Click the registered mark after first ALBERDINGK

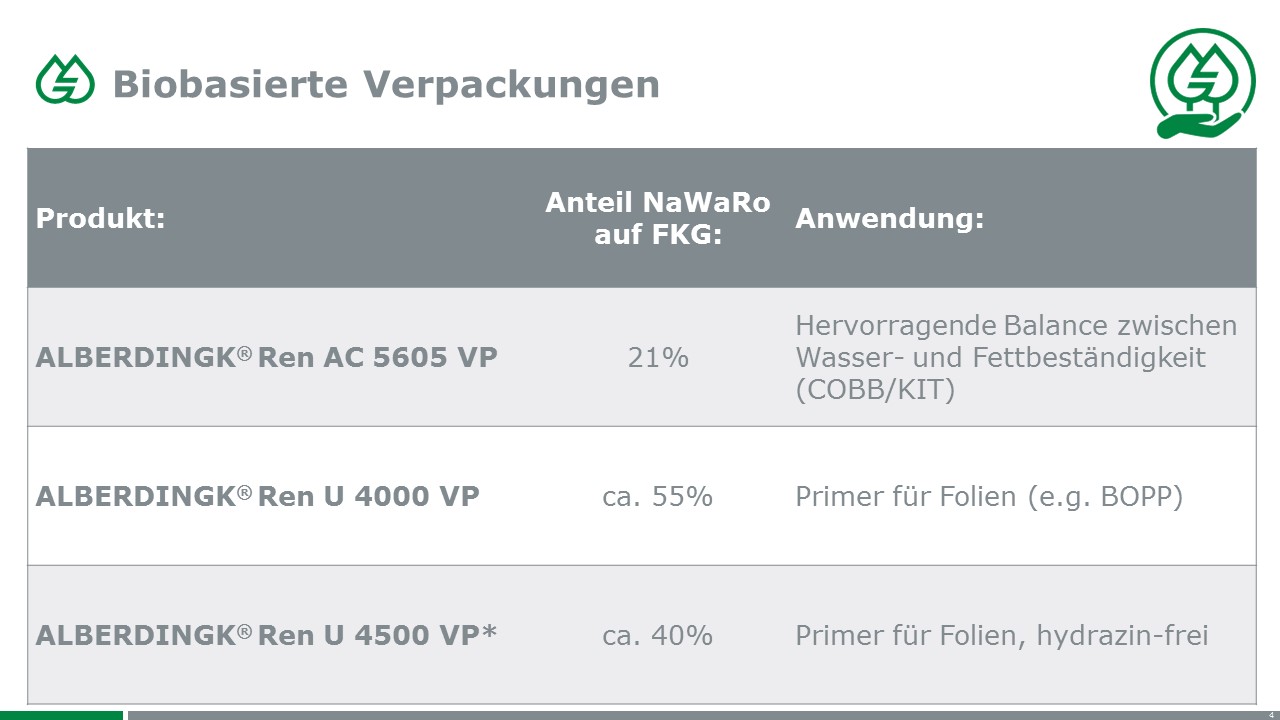[244, 352]
